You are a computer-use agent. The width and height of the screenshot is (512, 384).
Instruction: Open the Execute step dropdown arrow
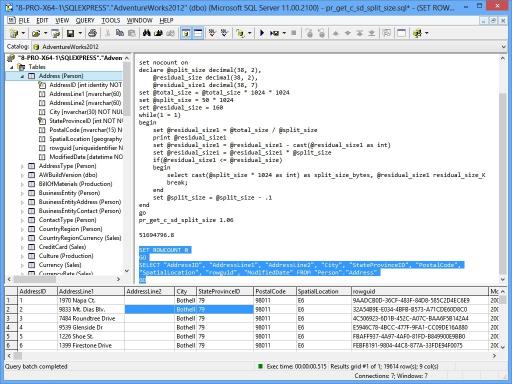tap(284, 33)
